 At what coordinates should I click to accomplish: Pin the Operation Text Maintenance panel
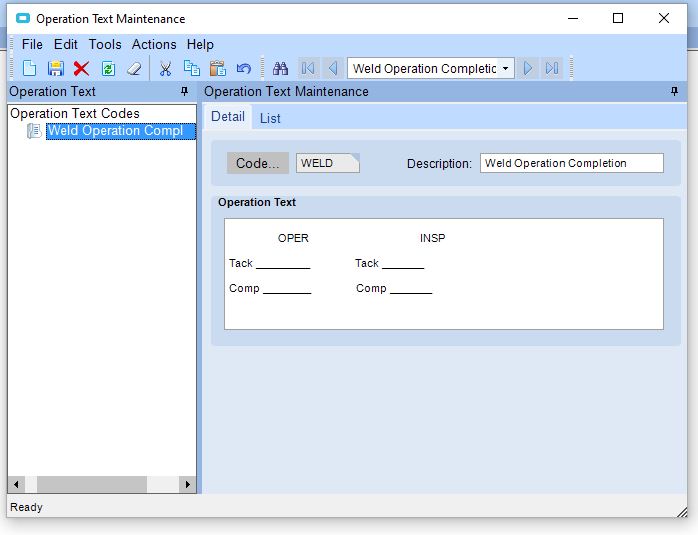coord(674,91)
